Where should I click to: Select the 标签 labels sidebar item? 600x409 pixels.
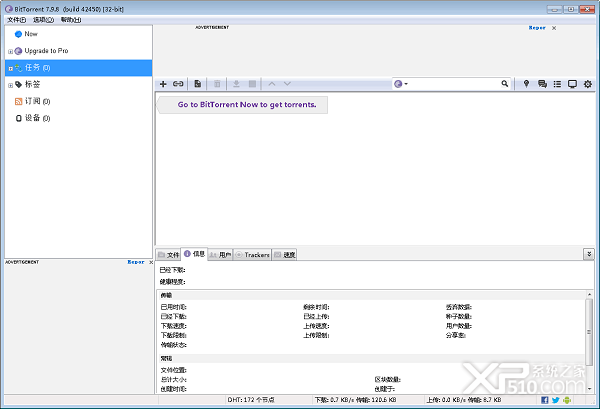pyautogui.click(x=78, y=85)
